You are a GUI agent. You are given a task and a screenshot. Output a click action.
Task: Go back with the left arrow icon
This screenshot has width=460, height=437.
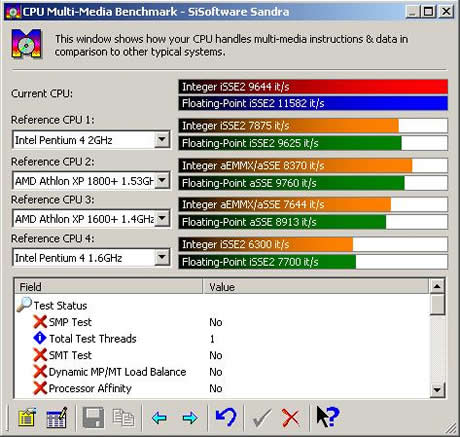point(159,418)
